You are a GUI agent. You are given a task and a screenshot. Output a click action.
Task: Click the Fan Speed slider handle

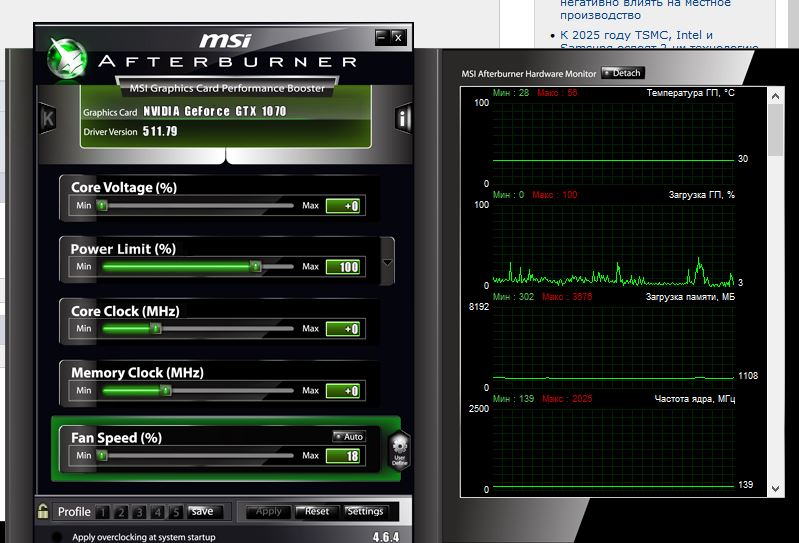(x=102, y=455)
